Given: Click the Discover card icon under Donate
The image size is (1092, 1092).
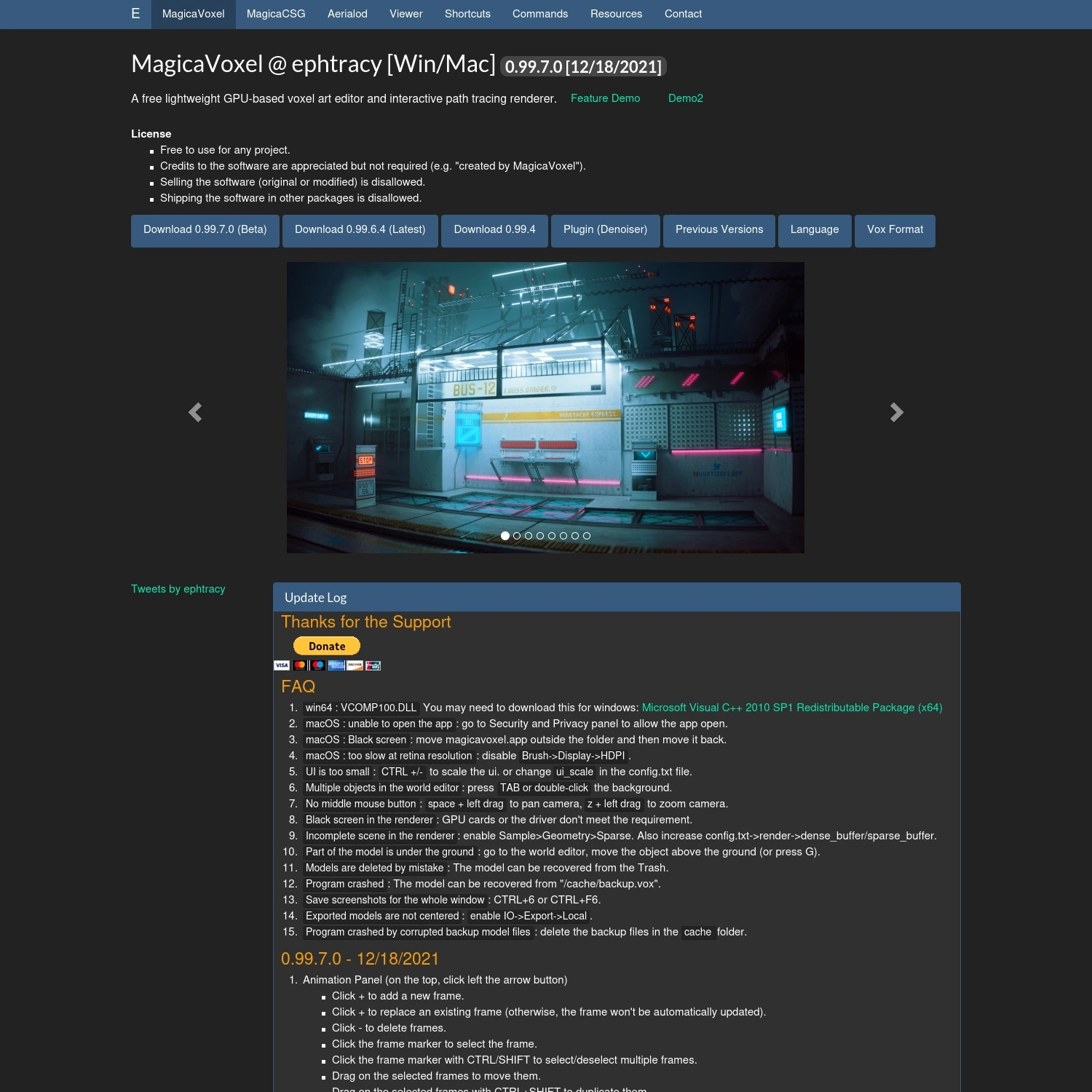Looking at the screenshot, I should click(355, 665).
